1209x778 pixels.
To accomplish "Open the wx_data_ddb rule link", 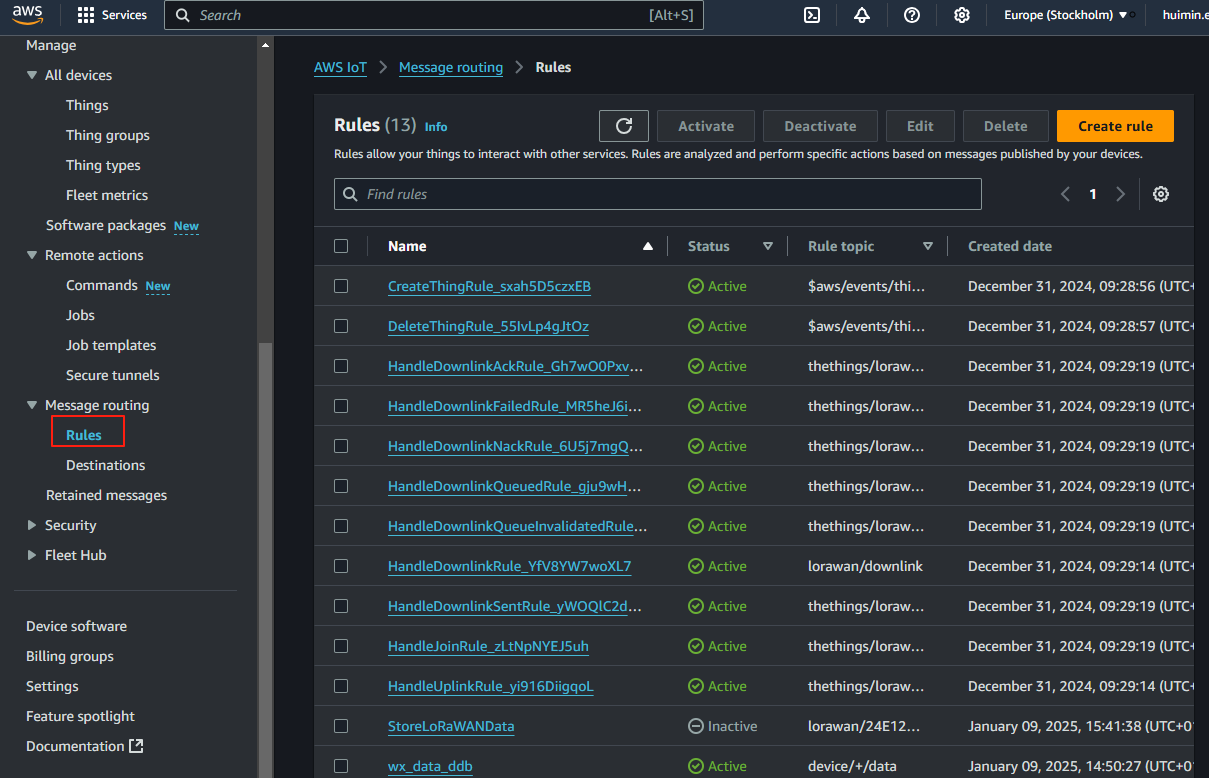I will click(x=430, y=766).
